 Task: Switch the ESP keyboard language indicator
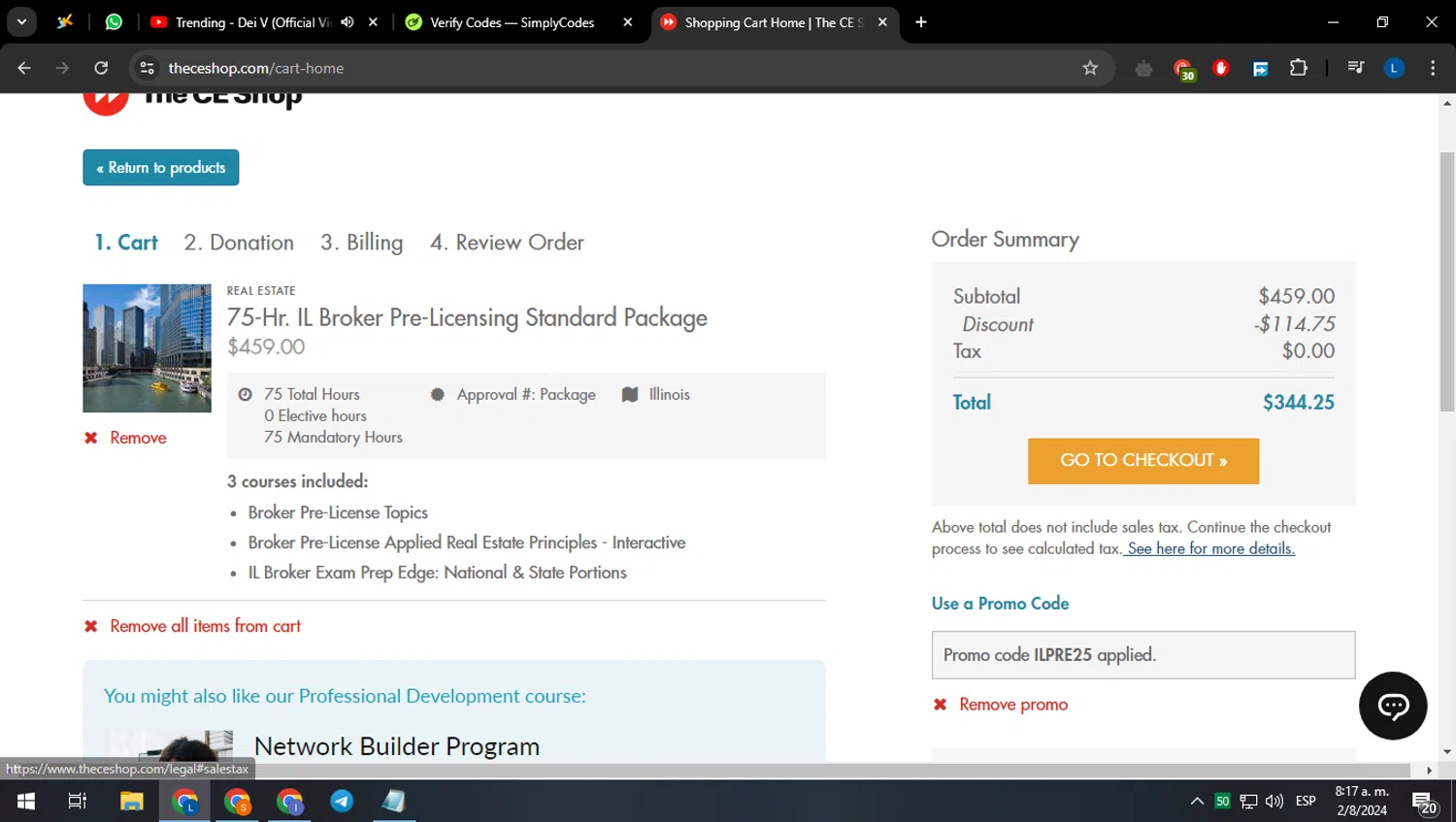click(1306, 801)
